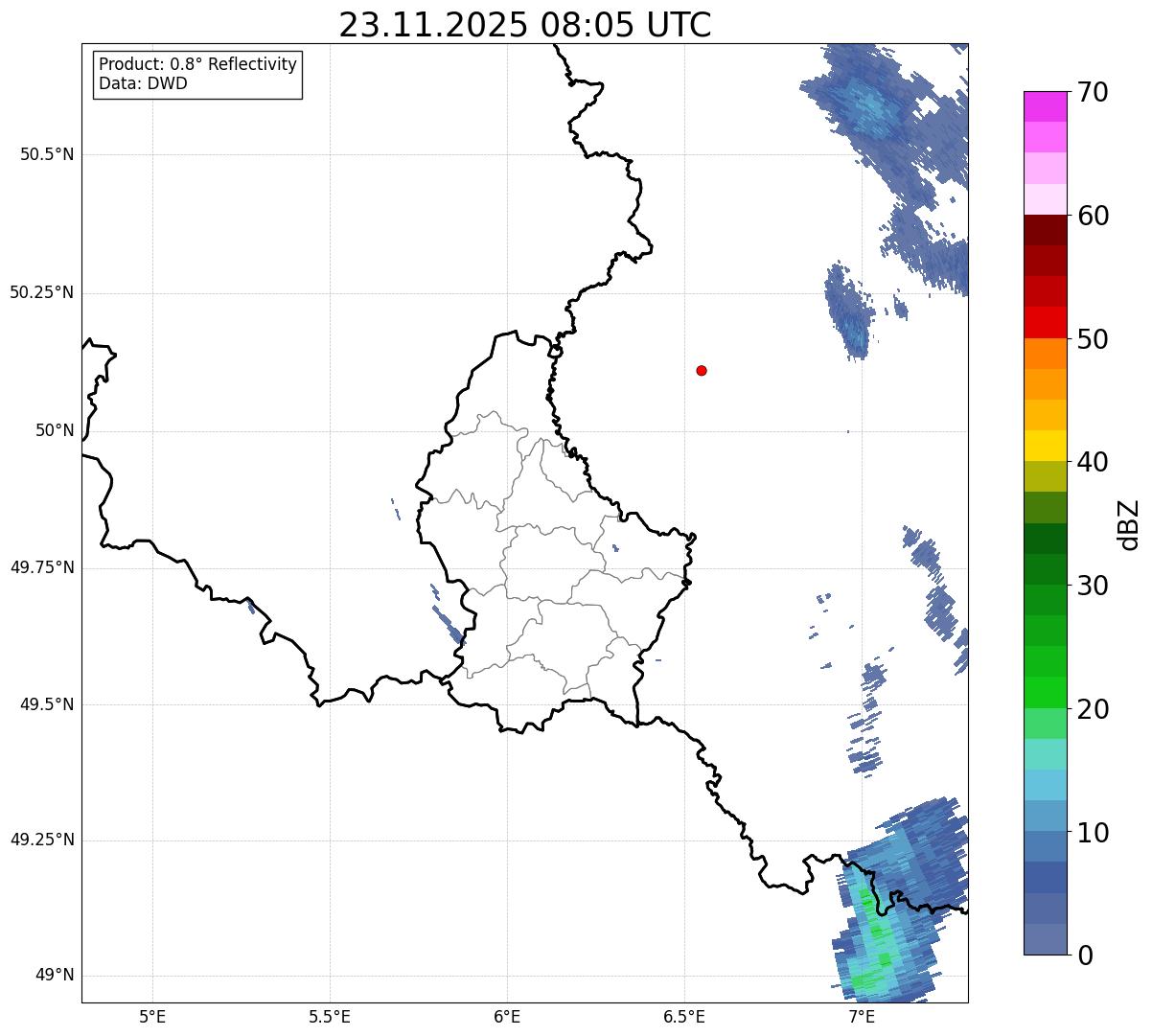The width and height of the screenshot is (1152, 1036).
Task: Click the Data: DWD label
Action: pos(143,83)
